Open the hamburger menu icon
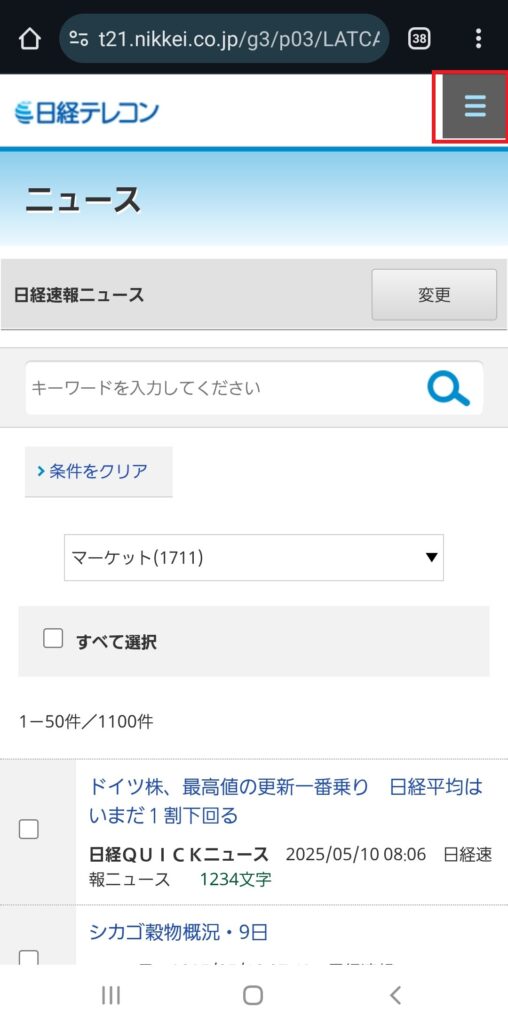Viewport: 508px width, 1024px height. click(x=475, y=106)
